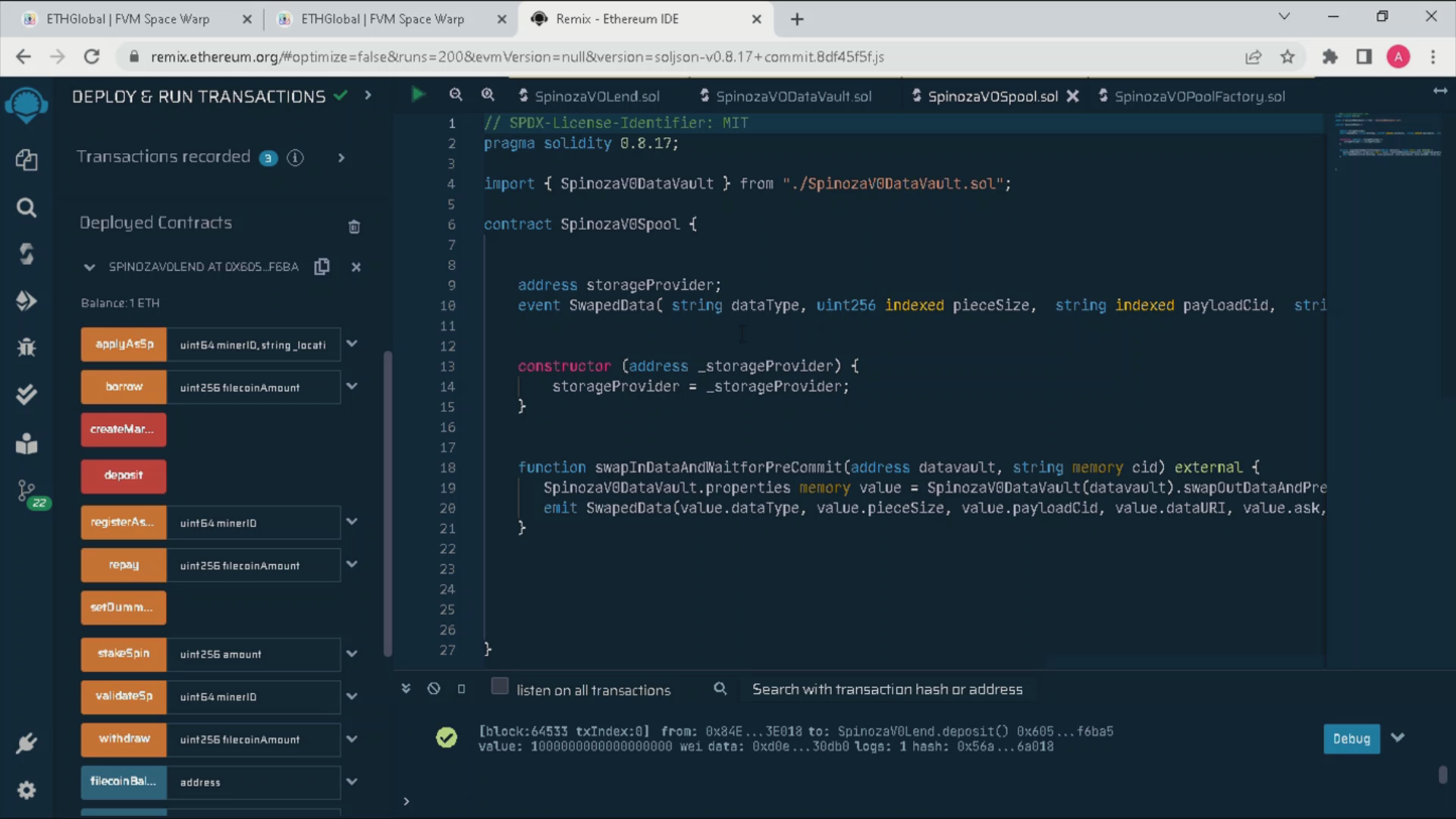This screenshot has height=819, width=1456.
Task: Expand borrow function parameters
Action: [x=352, y=386]
